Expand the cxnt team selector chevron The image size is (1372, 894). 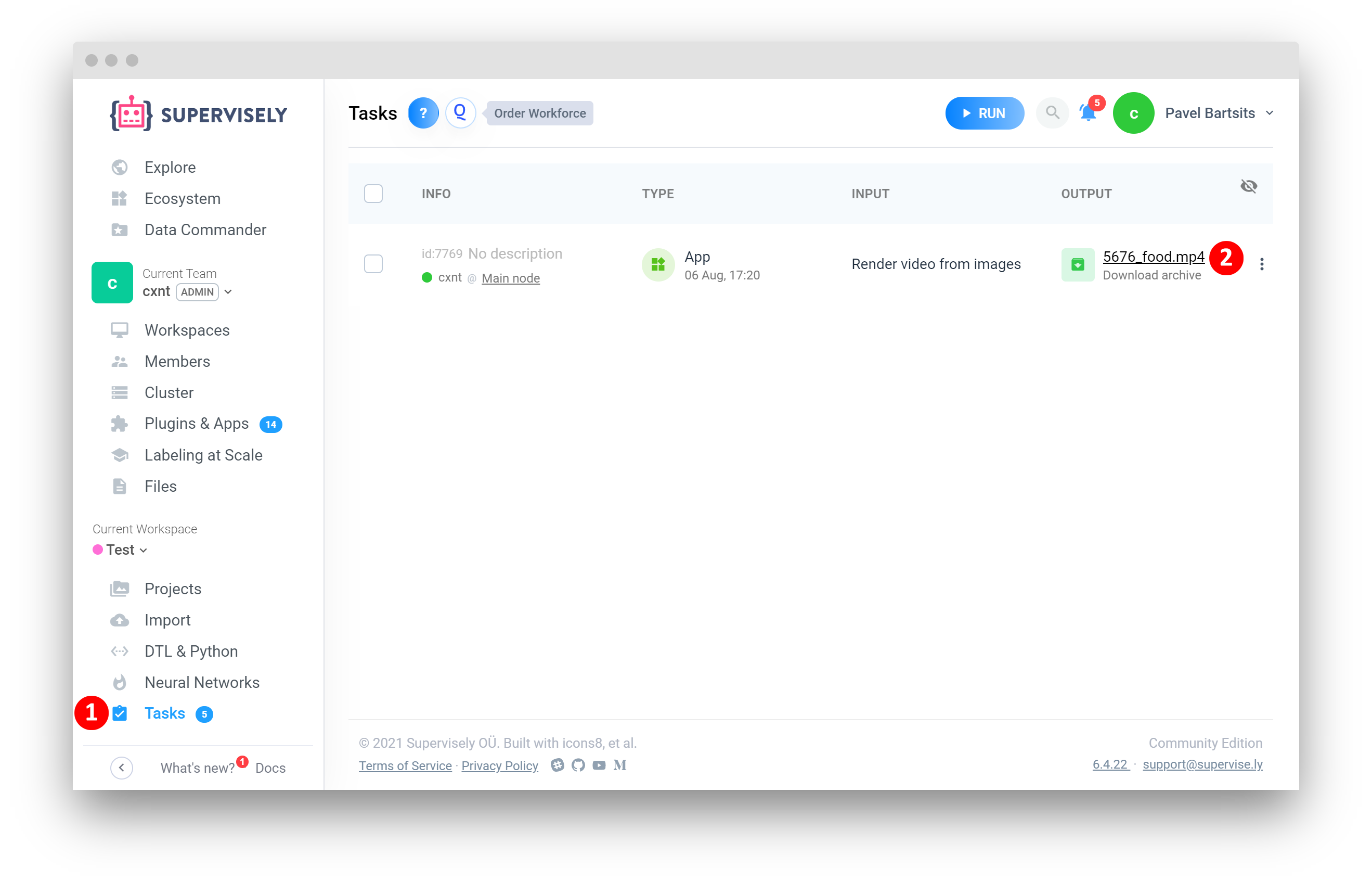(x=228, y=292)
